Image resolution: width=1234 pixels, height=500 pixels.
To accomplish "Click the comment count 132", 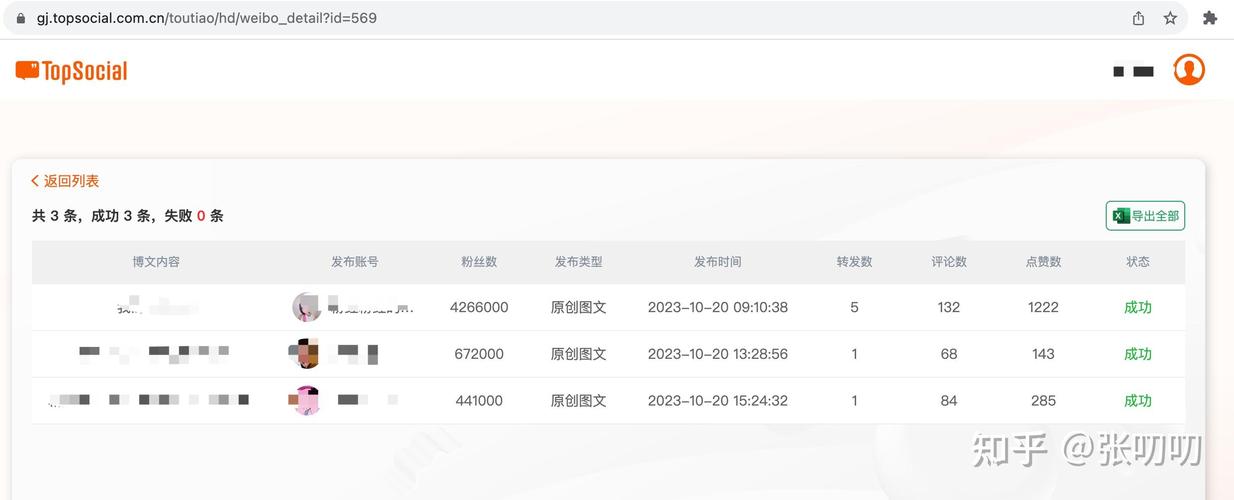I will pos(949,308).
